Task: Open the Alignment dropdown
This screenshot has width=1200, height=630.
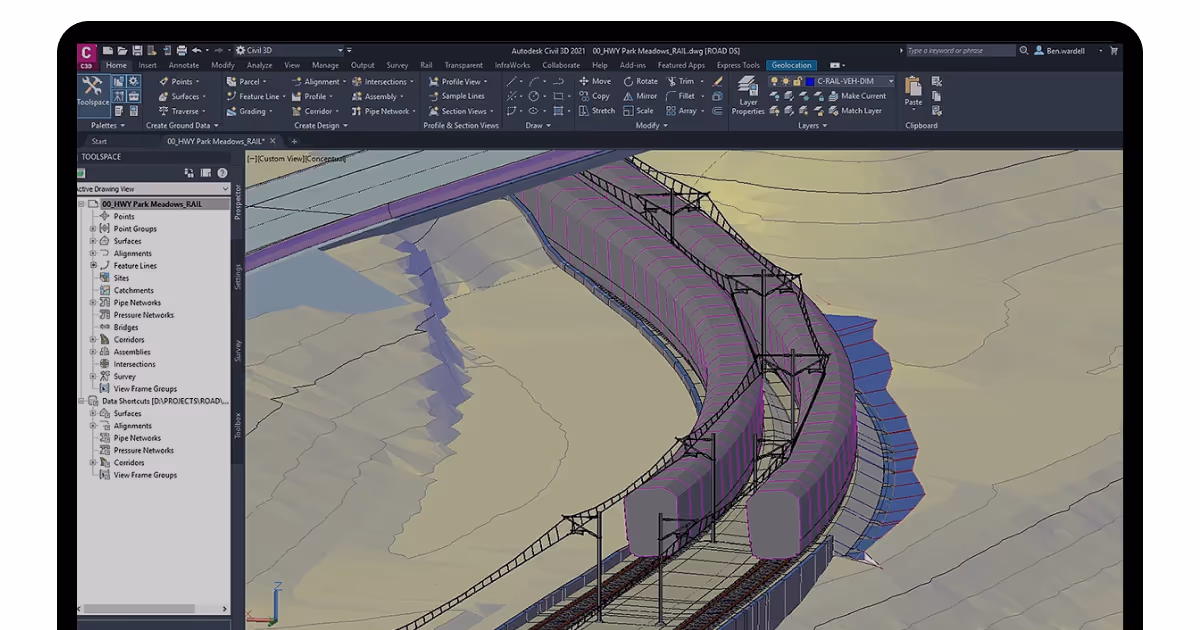Action: pyautogui.click(x=319, y=81)
